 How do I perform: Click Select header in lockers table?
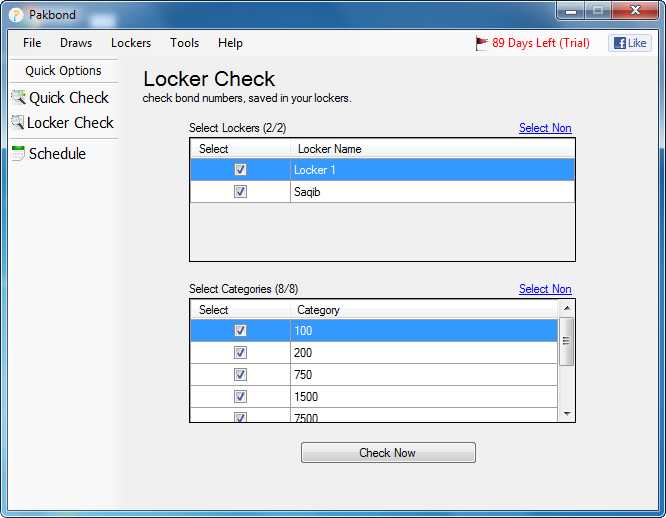tap(240, 149)
